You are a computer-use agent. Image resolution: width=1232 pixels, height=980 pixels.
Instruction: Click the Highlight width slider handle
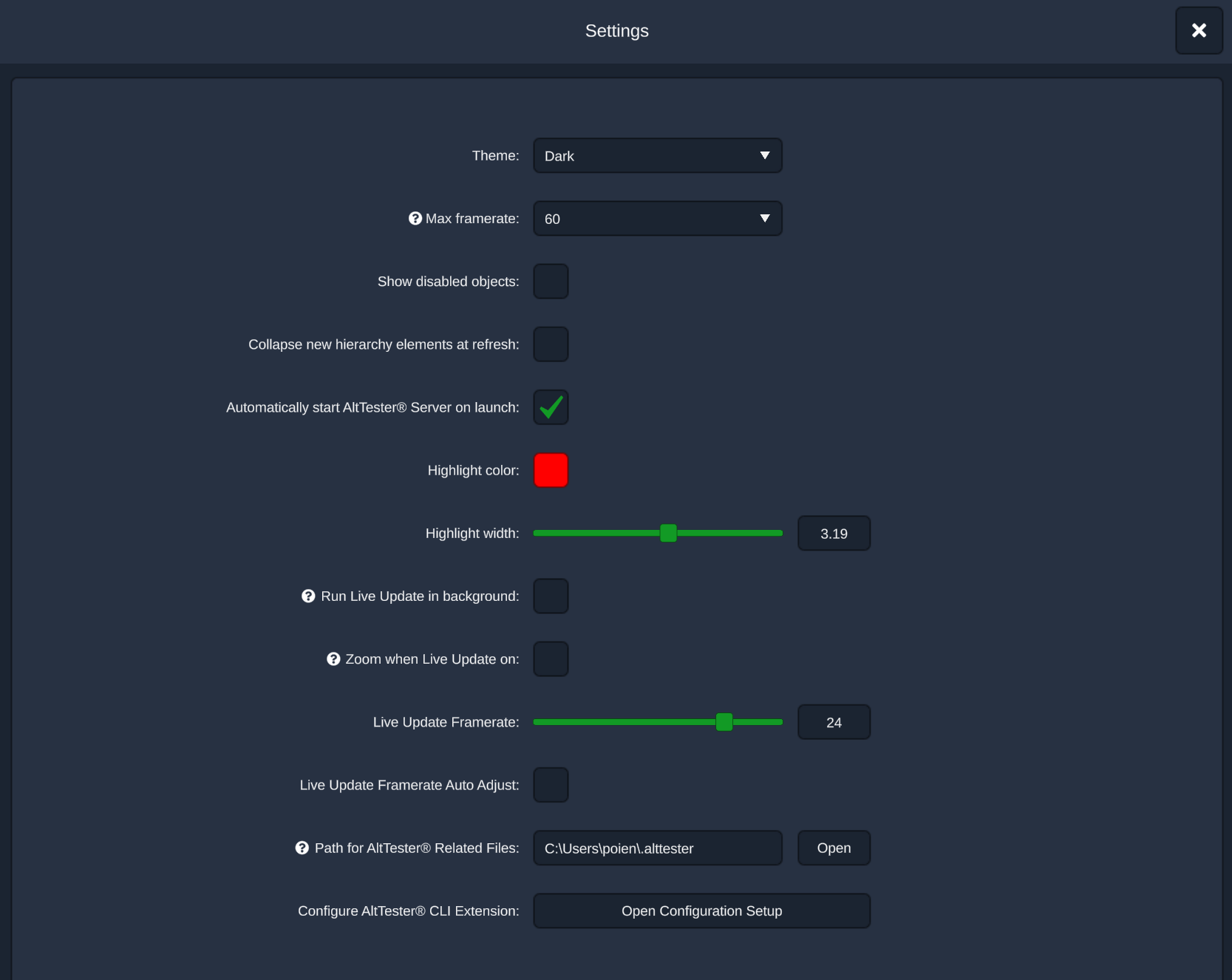pos(668,533)
